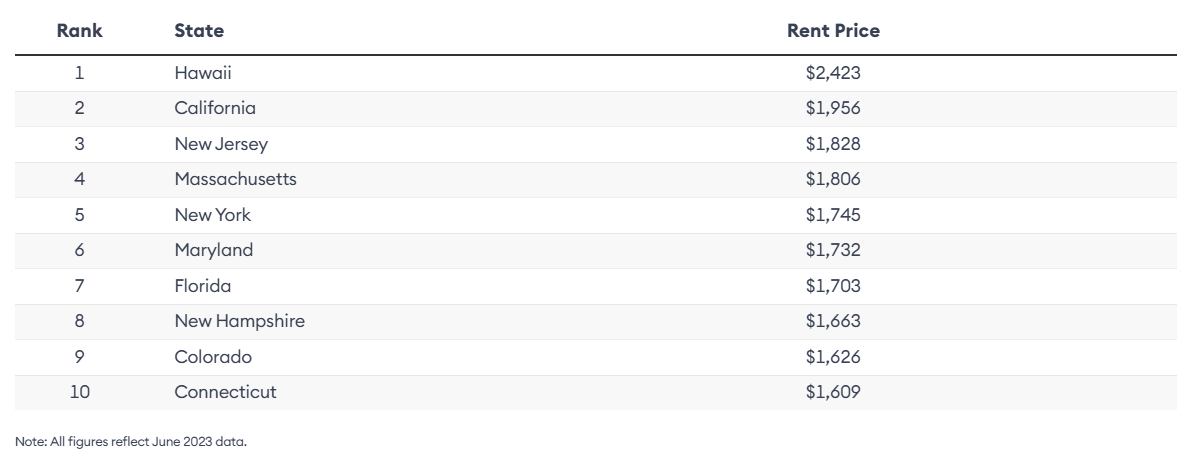Click the Rank column header
The width and height of the screenshot is (1193, 458).
pos(79,31)
